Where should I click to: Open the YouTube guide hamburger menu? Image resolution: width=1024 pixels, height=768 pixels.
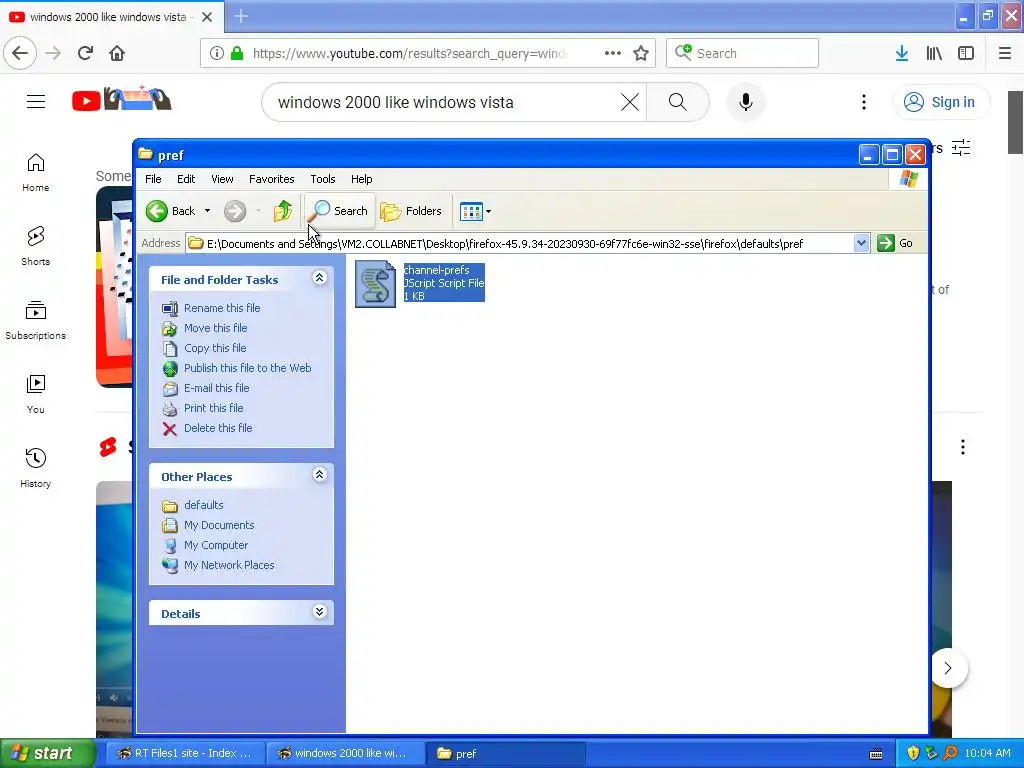(x=36, y=101)
